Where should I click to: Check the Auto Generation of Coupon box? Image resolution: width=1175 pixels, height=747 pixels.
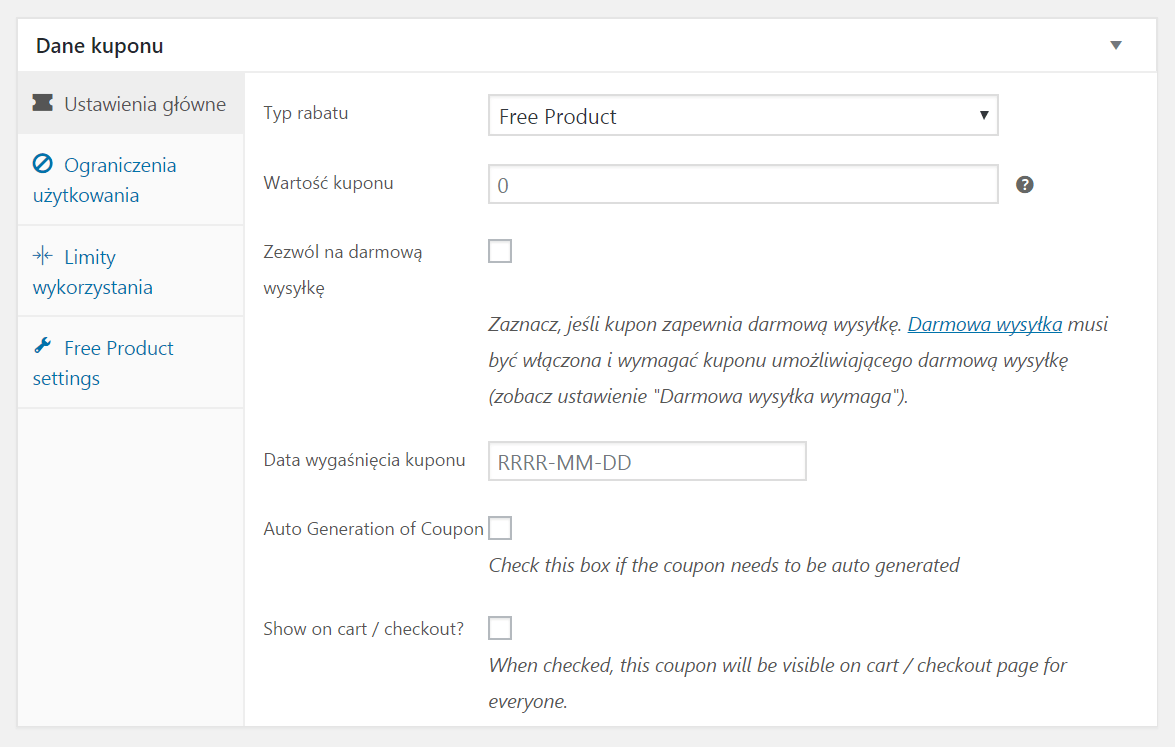[500, 528]
